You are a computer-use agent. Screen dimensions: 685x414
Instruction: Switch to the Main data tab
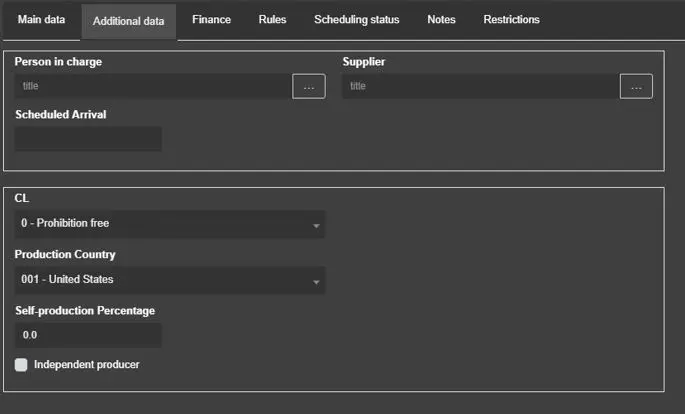40,20
